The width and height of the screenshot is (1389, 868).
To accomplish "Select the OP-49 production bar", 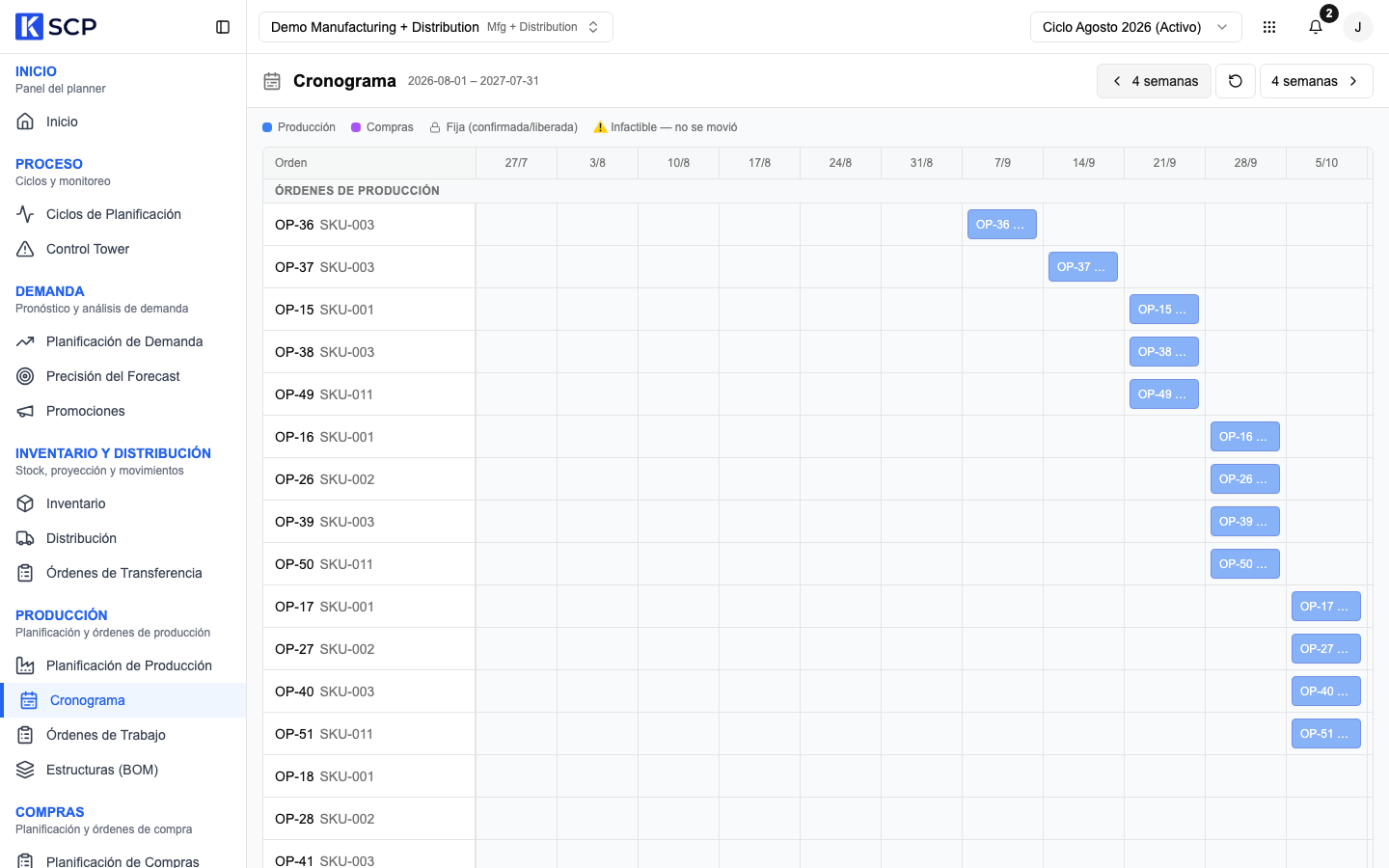I will pyautogui.click(x=1164, y=393).
